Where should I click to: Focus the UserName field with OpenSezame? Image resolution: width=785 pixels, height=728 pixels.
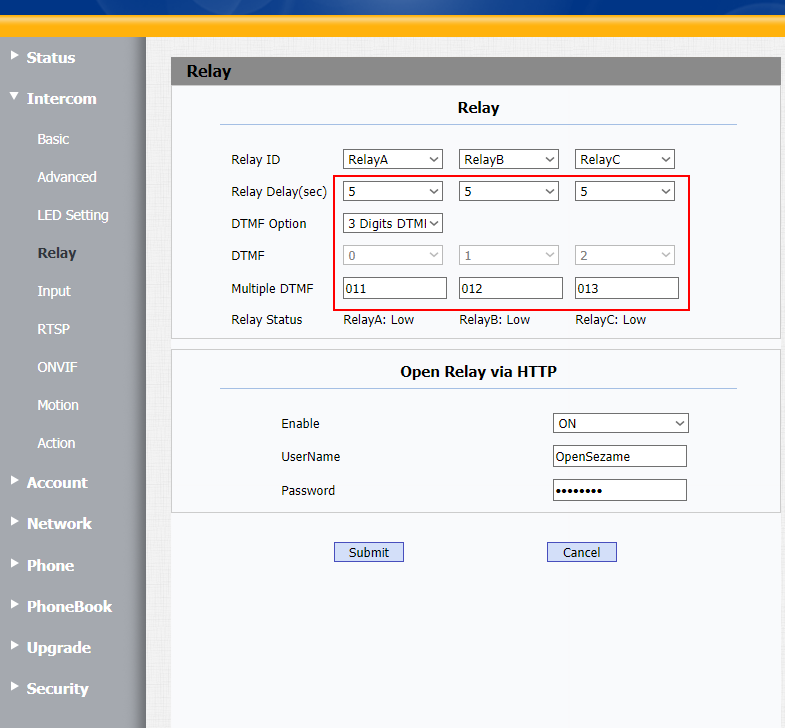(x=619, y=457)
